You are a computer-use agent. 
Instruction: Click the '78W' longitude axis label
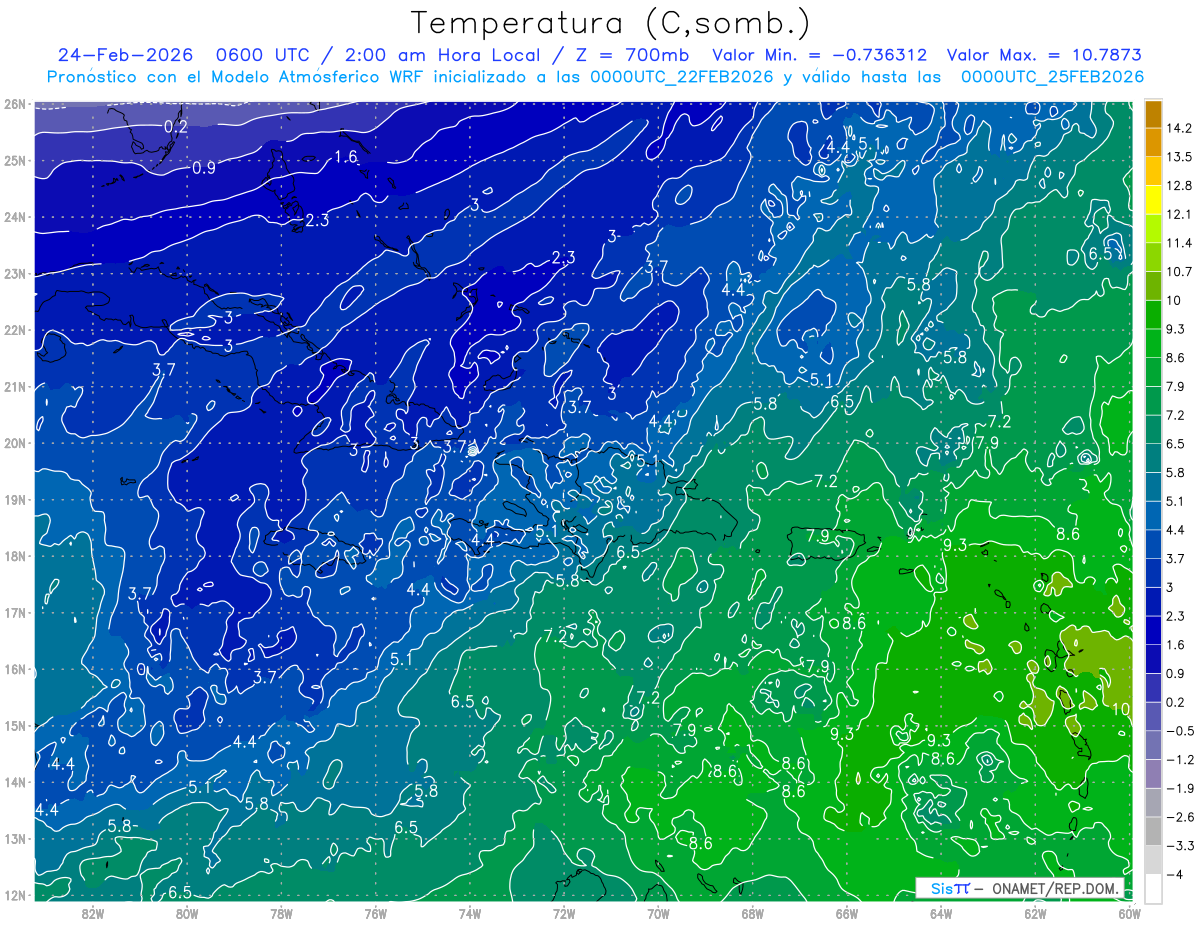pyautogui.click(x=281, y=913)
